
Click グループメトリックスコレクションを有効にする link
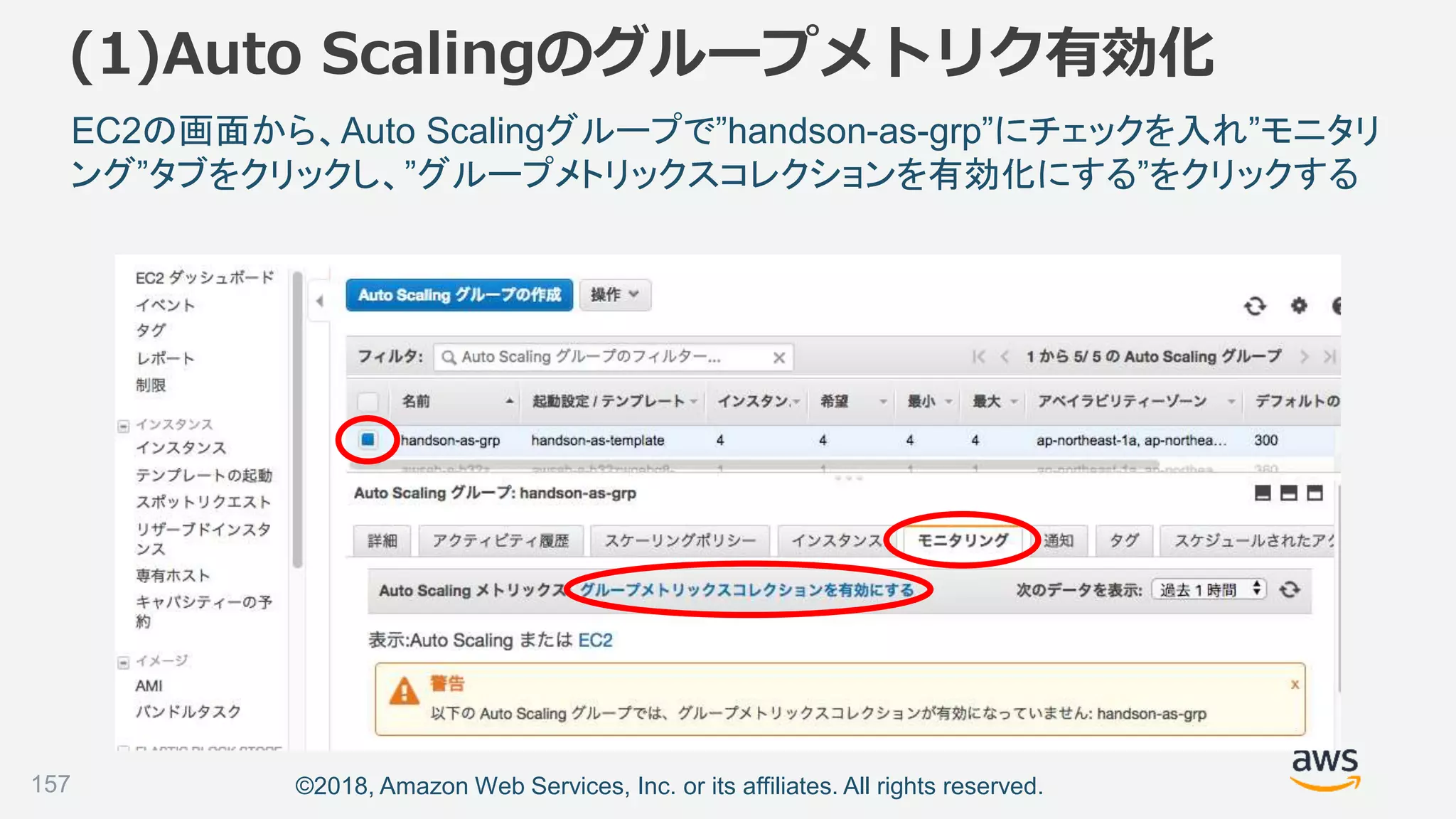pyautogui.click(x=747, y=590)
